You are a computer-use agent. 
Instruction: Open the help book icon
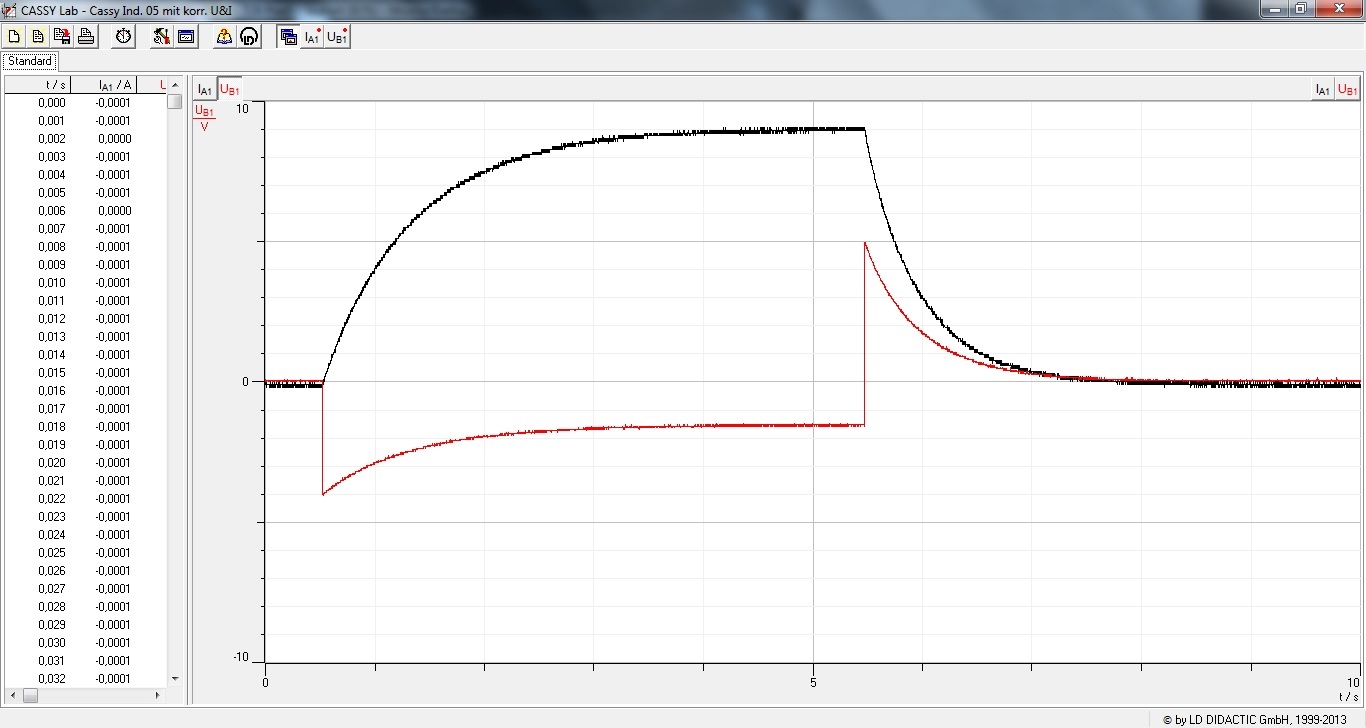click(x=224, y=37)
